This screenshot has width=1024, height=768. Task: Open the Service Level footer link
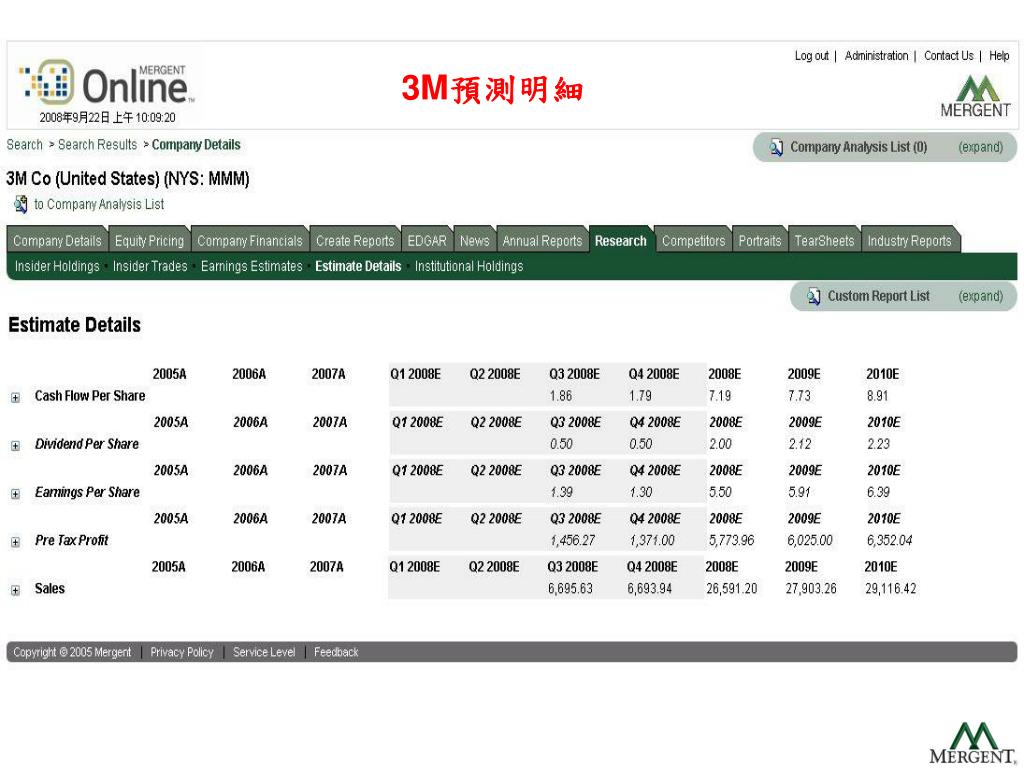(x=264, y=652)
